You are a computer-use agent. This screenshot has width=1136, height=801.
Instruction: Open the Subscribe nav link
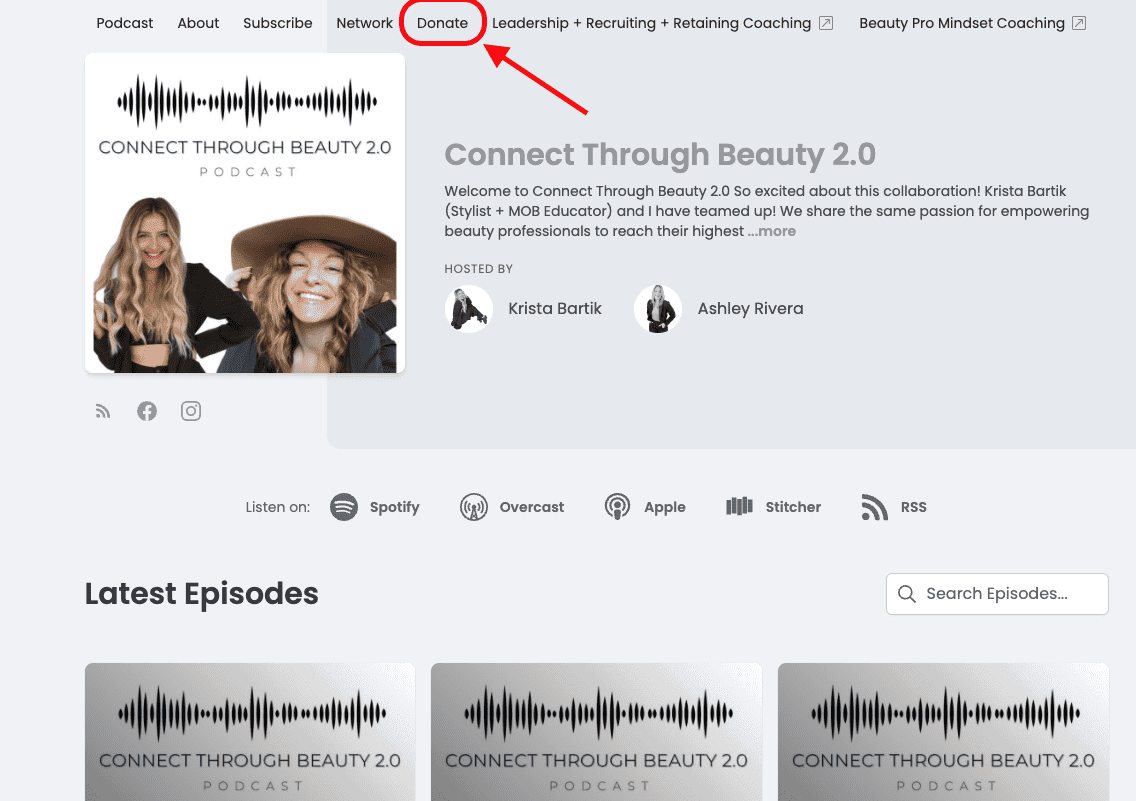(277, 23)
